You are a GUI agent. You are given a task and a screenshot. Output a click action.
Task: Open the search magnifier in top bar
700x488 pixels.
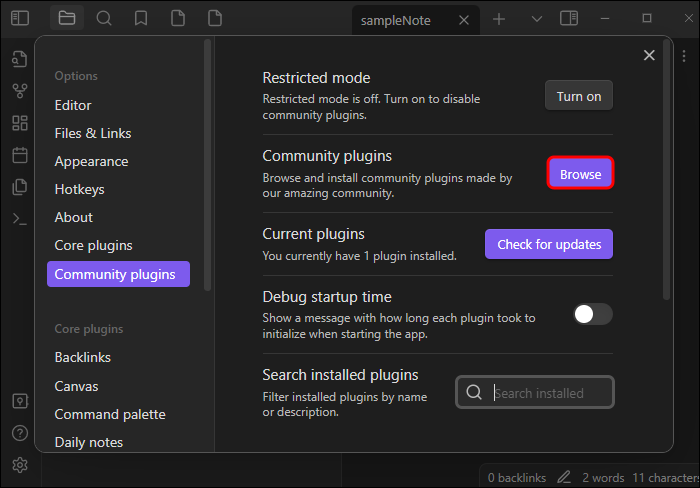[104, 18]
